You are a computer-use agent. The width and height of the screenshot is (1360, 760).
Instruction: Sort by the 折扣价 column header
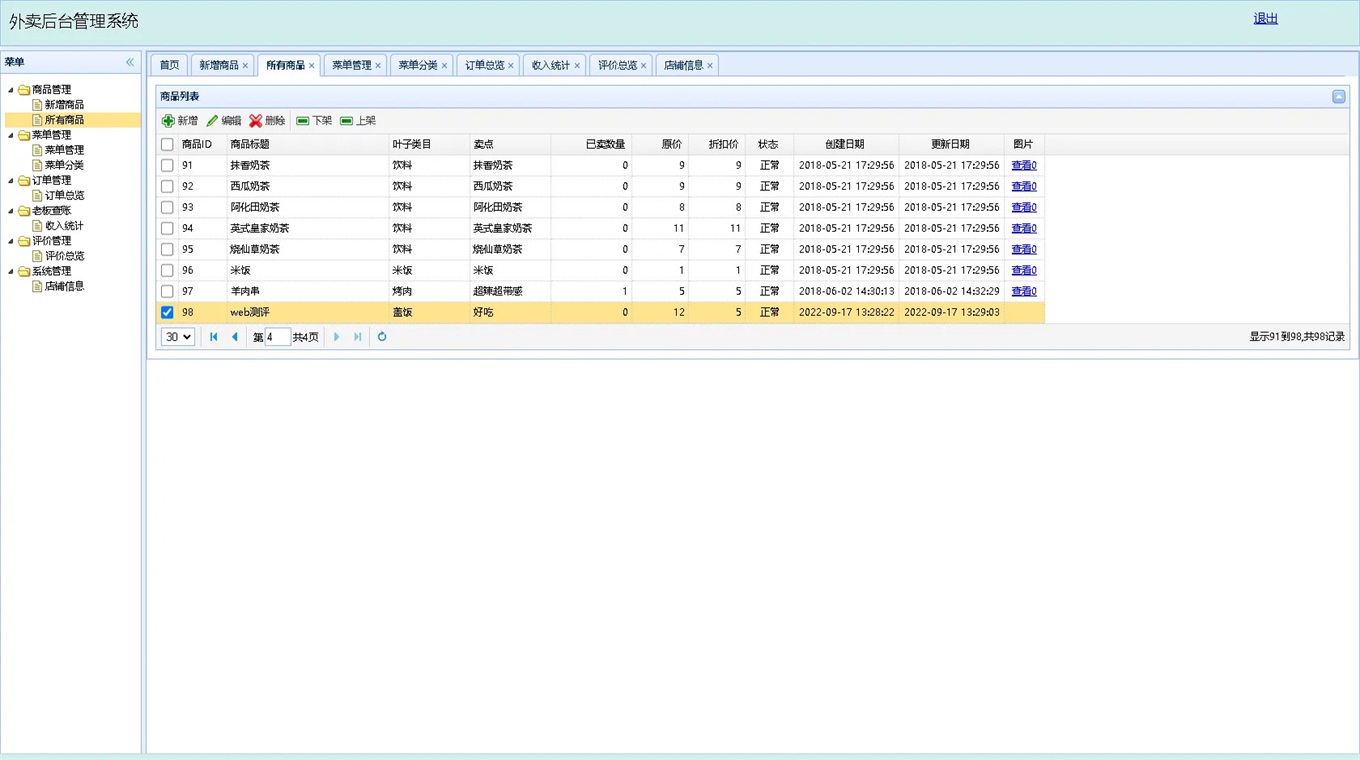click(717, 145)
